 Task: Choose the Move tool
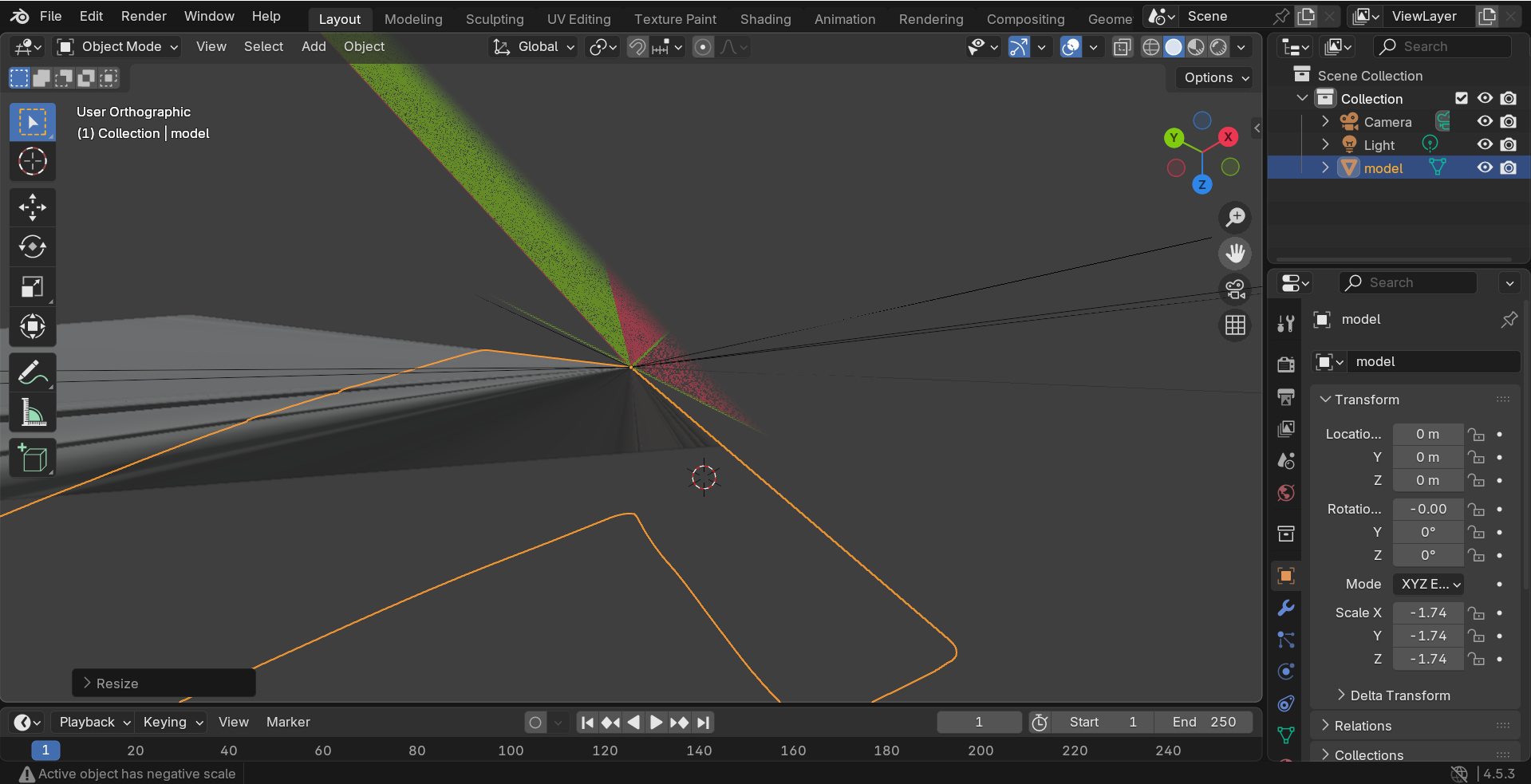tap(33, 207)
